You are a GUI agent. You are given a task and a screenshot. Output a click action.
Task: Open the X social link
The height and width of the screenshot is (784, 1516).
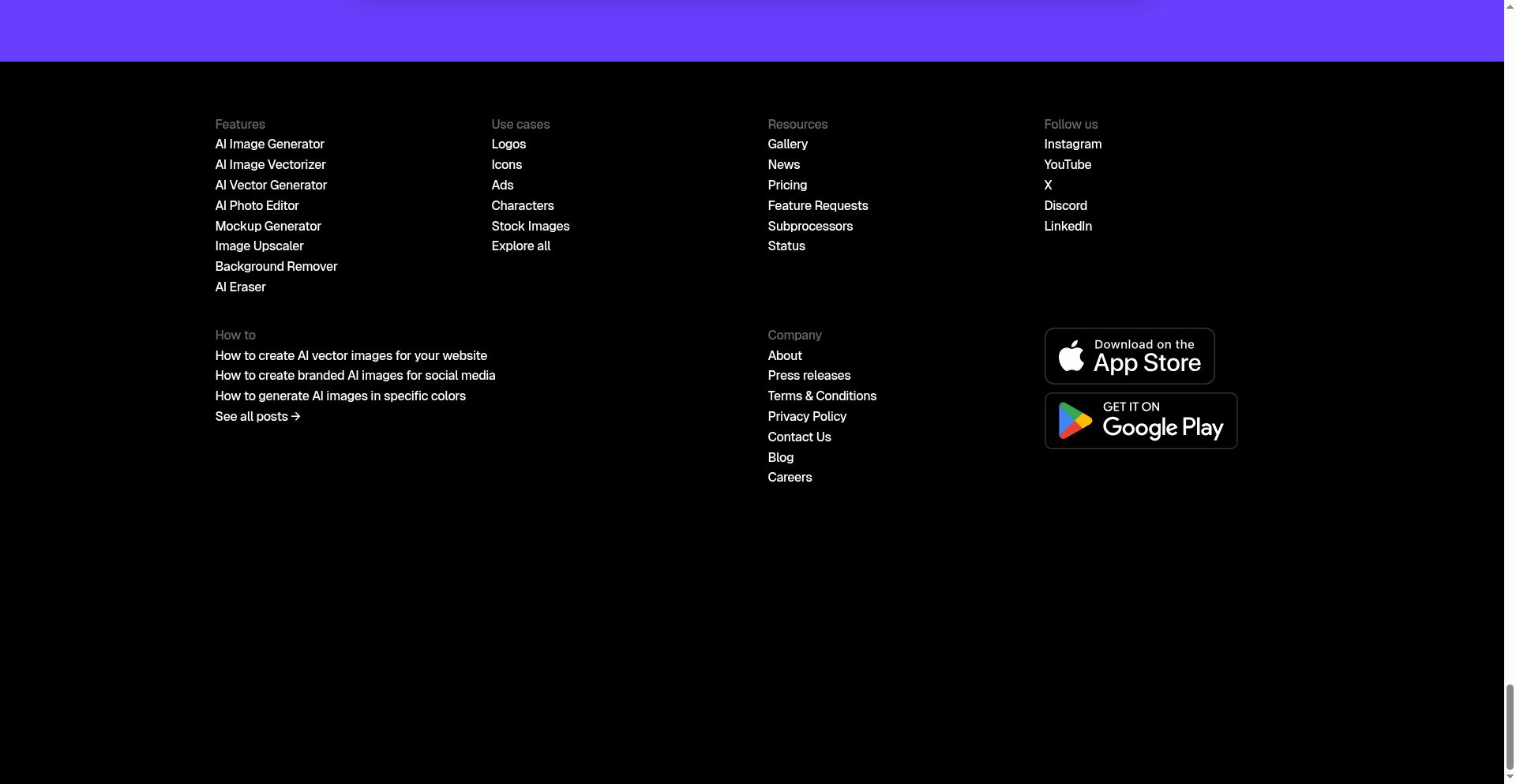[1048, 186]
